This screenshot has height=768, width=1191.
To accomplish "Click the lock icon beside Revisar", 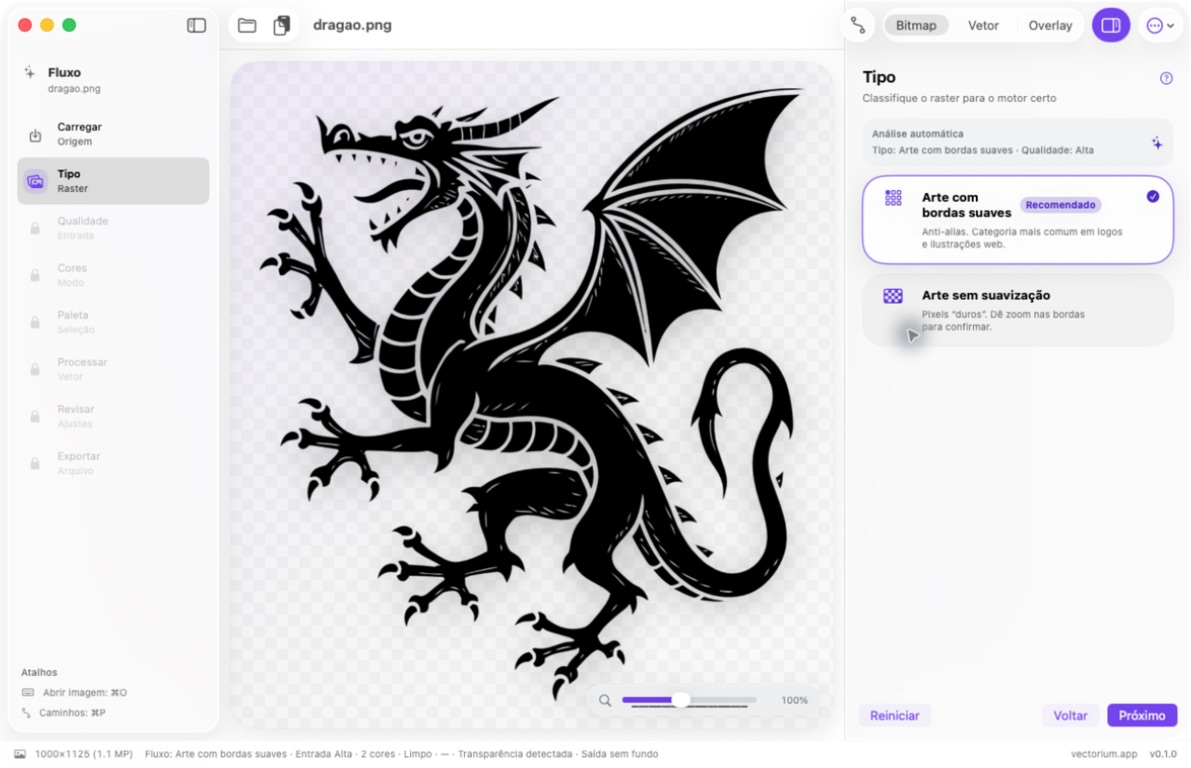I will [x=35, y=416].
